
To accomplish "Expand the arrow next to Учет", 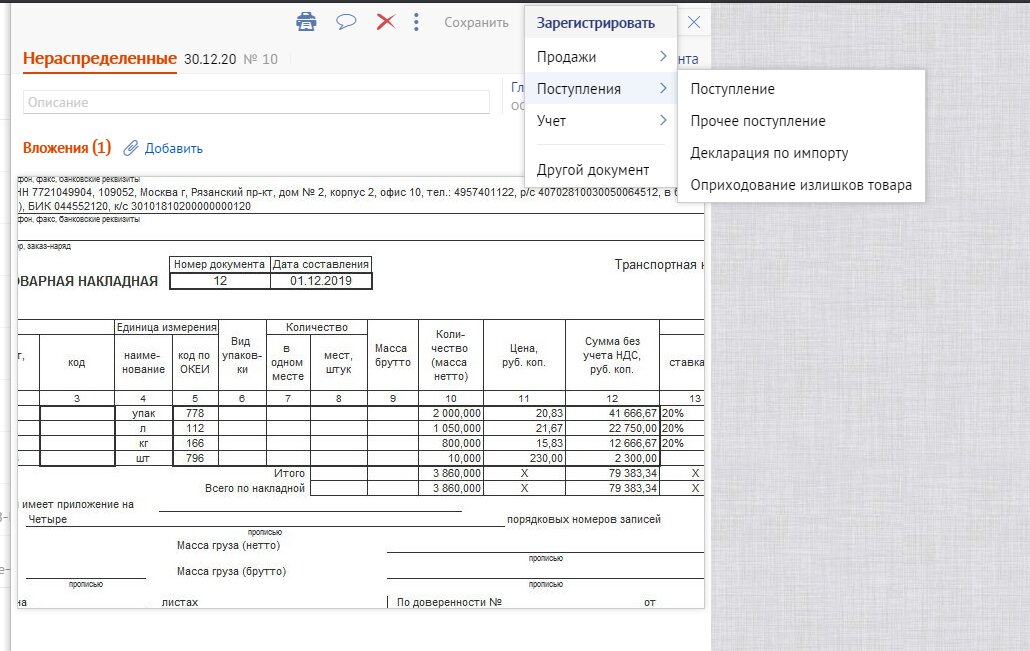I will click(x=663, y=120).
